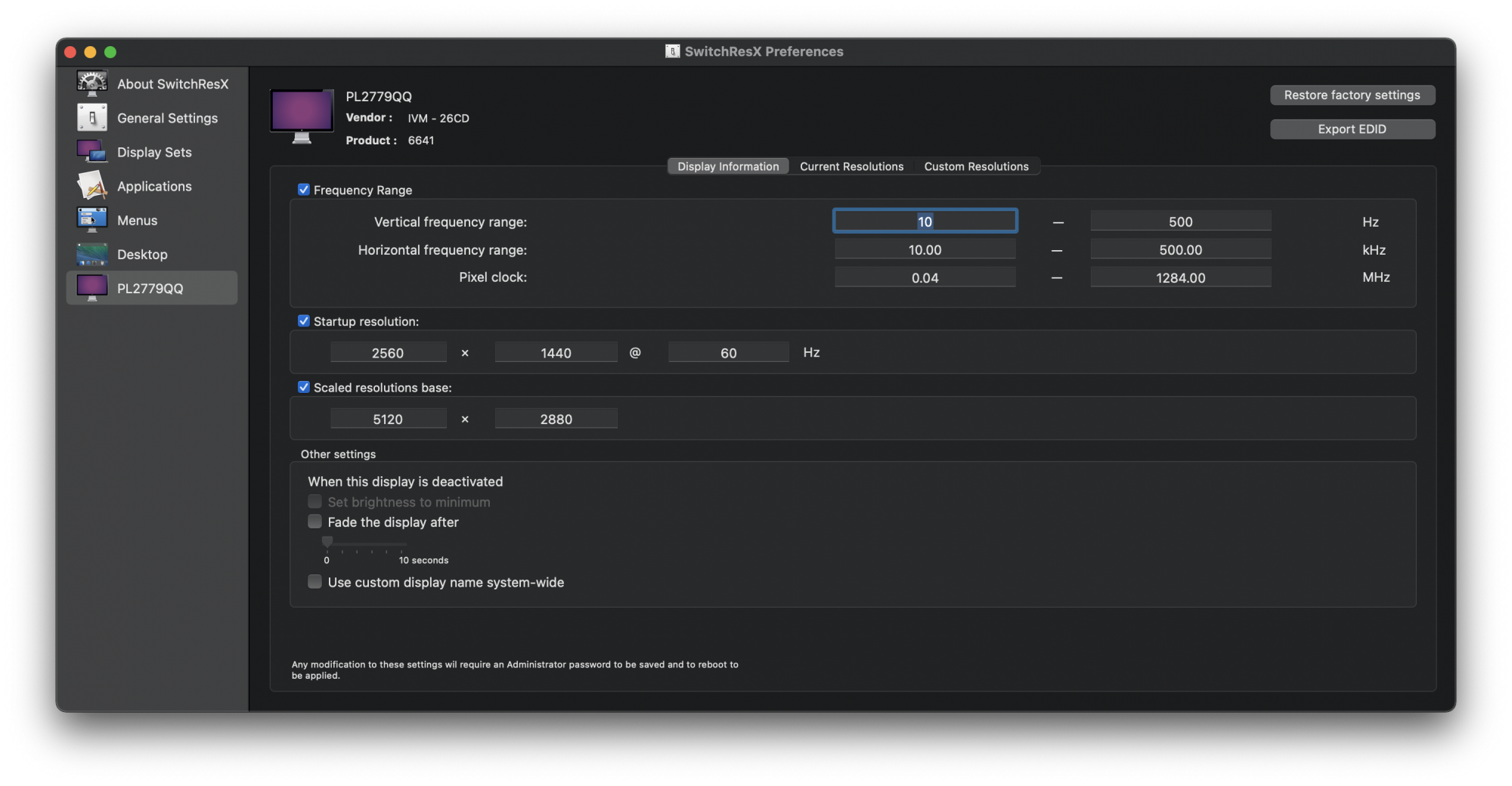Select the About SwitchResX label
The image size is (1512, 786).
pos(172,84)
